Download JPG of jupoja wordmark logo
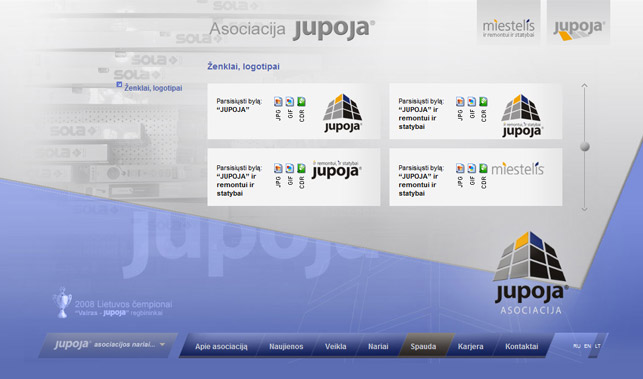643x379 pixels. pos(278,169)
